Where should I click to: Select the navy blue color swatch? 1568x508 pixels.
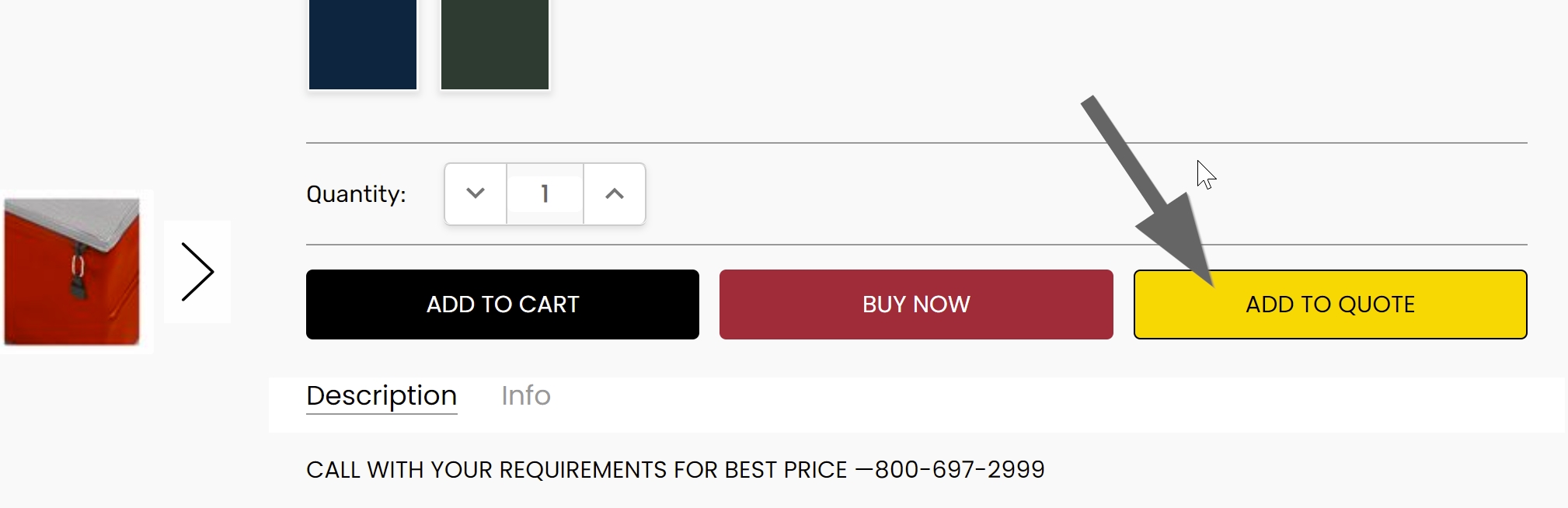363,43
